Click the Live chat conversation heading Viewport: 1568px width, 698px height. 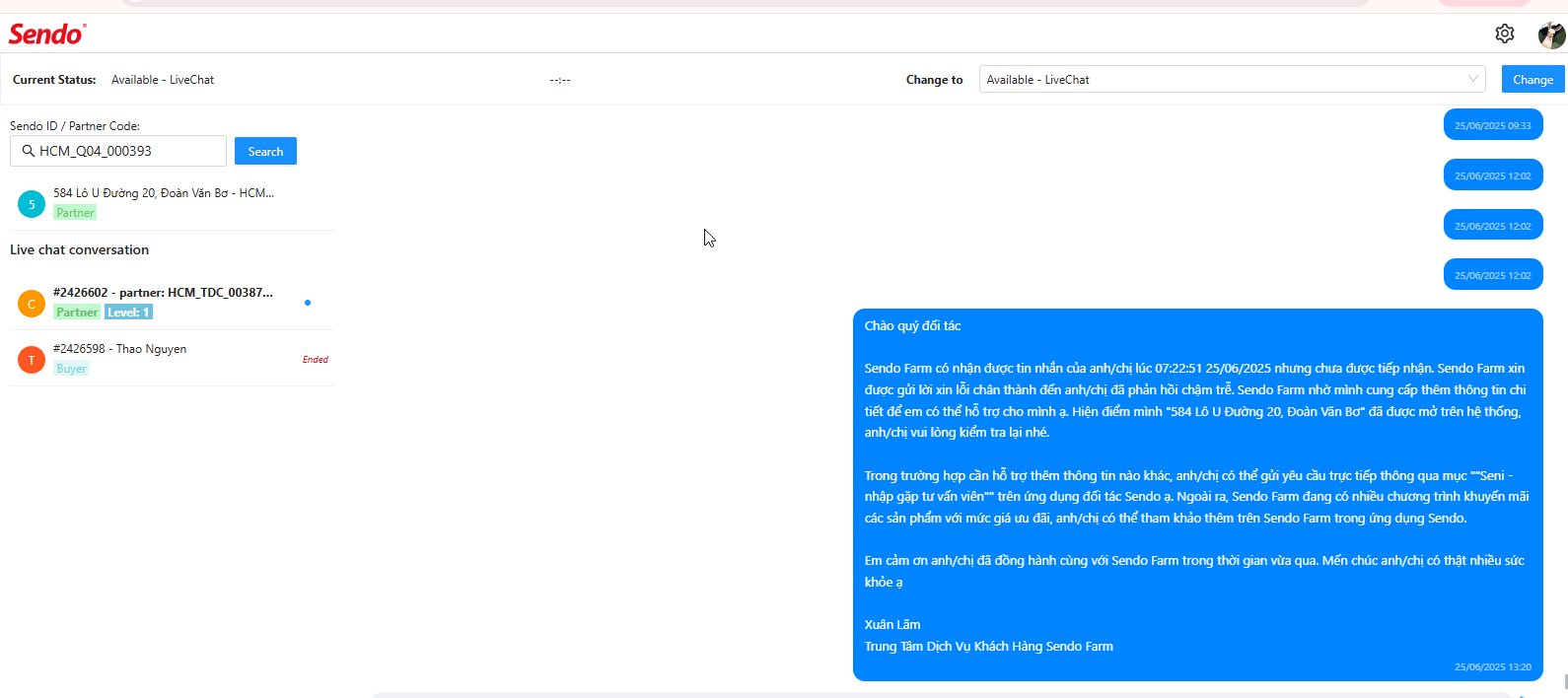pos(80,250)
